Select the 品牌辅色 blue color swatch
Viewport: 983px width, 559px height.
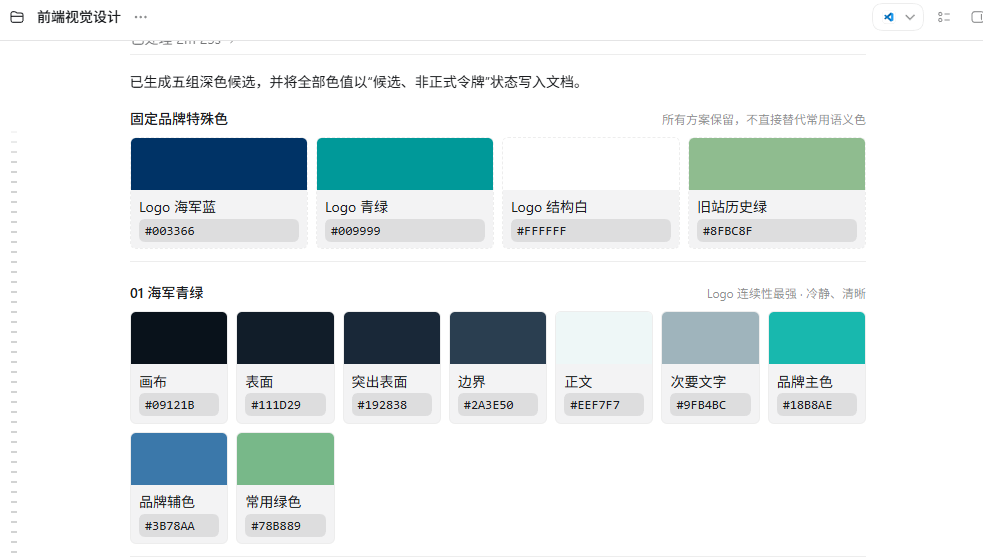tap(179, 459)
